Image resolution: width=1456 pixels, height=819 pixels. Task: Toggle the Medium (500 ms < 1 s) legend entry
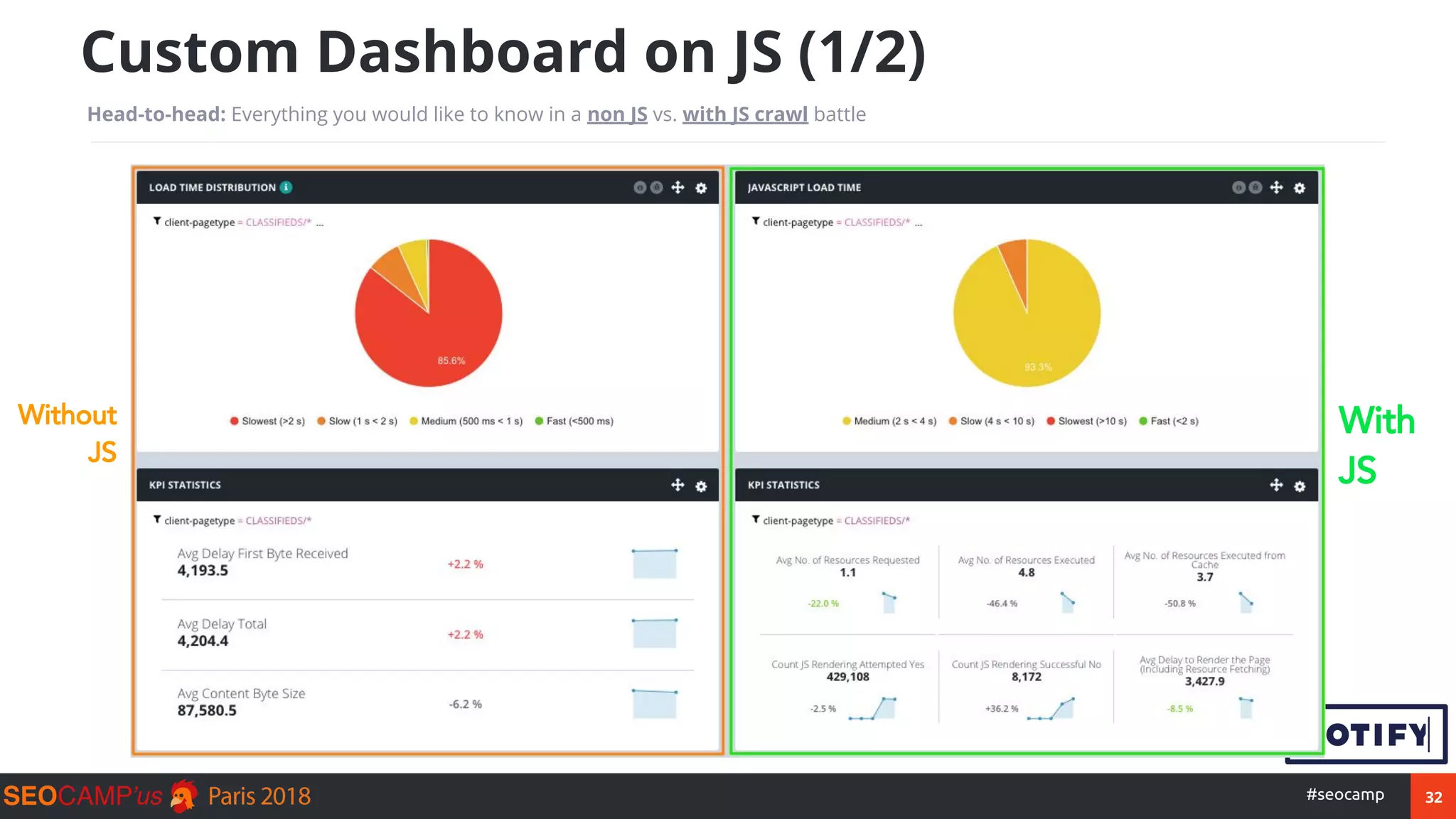[466, 421]
